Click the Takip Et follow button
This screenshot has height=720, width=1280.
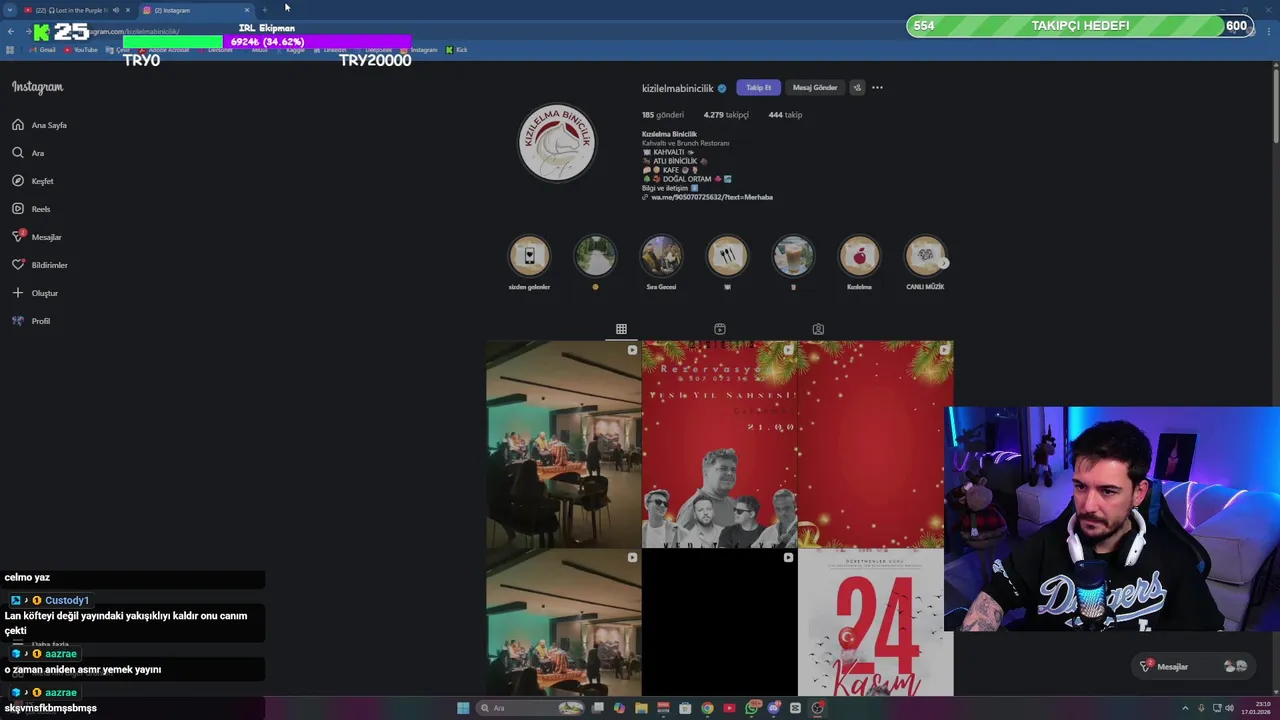point(758,88)
